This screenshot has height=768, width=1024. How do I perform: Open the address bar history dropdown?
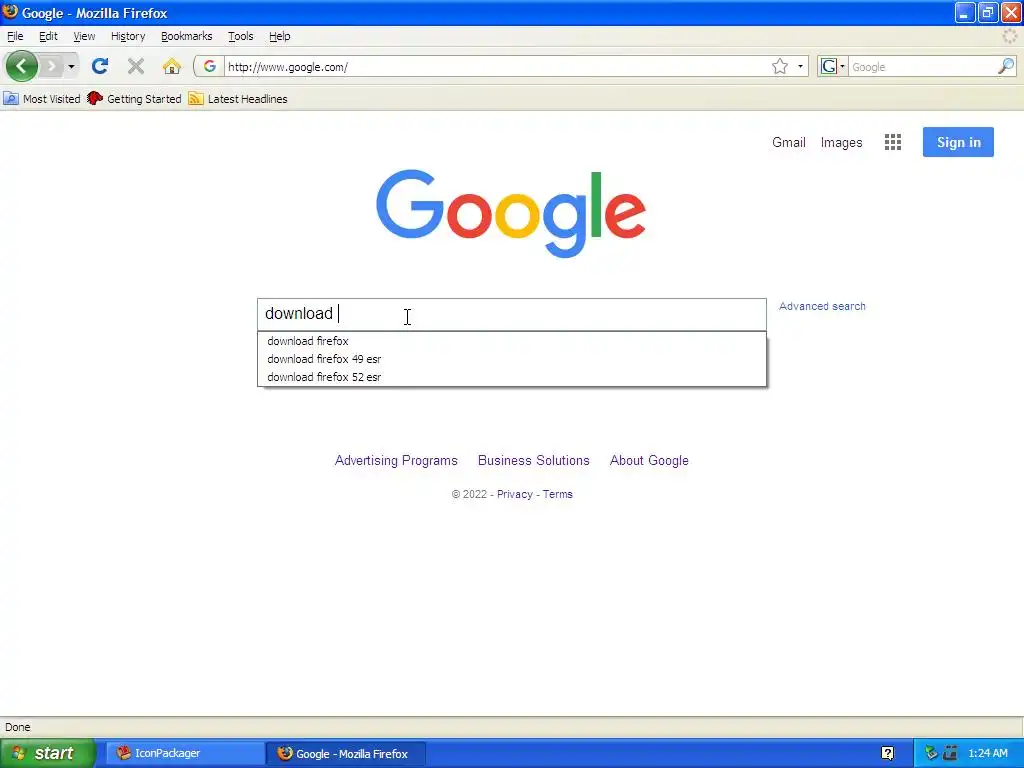click(801, 66)
